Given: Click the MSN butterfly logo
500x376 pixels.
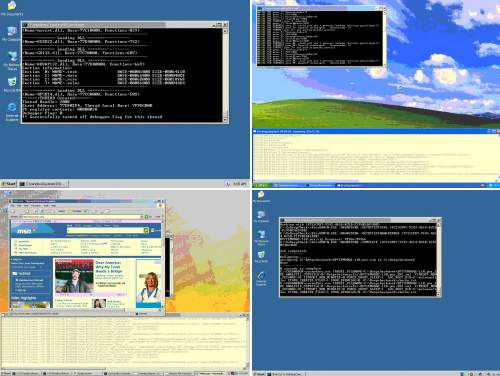Looking at the screenshot, I should 26,230.
